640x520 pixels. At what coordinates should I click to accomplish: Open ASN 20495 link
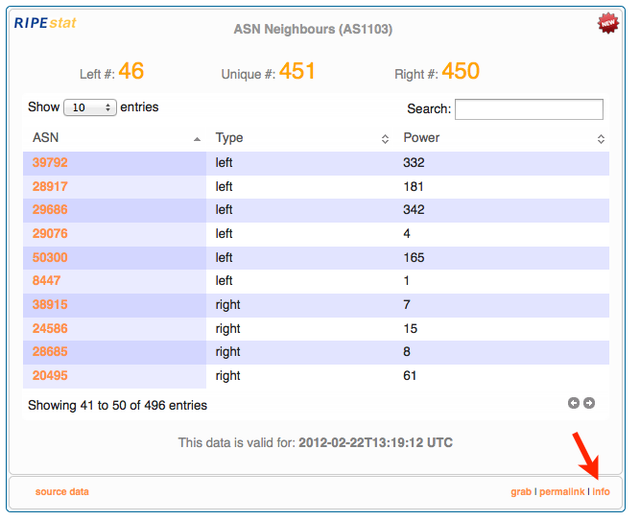pos(50,376)
